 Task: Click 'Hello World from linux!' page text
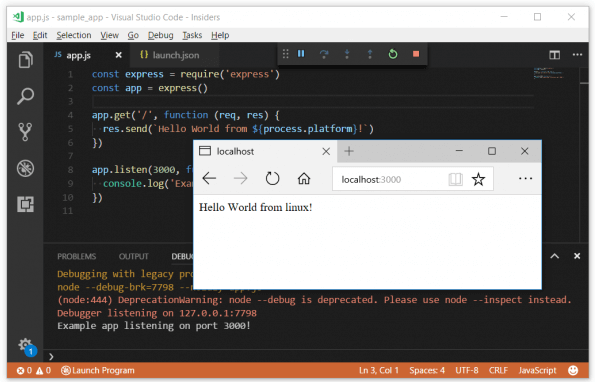point(255,207)
